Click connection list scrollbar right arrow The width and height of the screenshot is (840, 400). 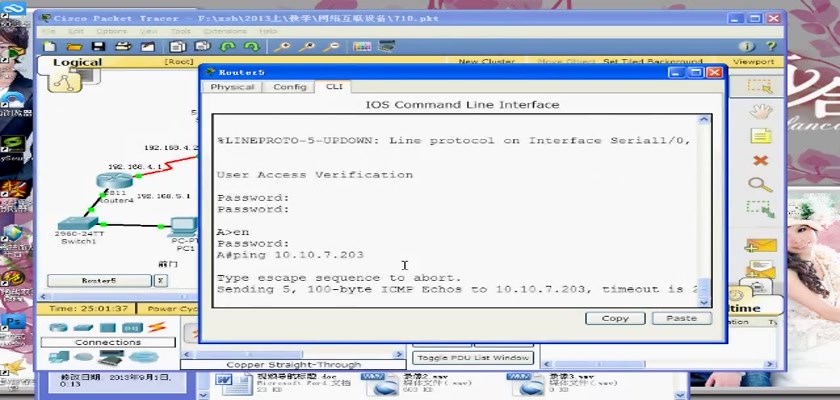tap(398, 354)
